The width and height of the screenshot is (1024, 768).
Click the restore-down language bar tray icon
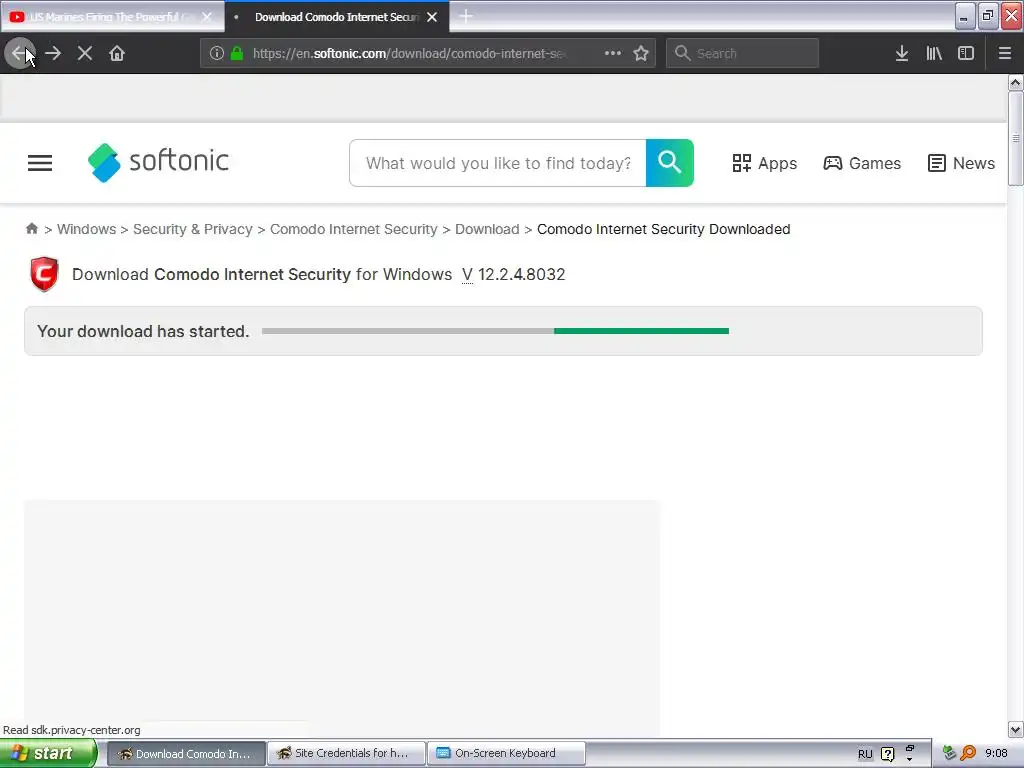[x=910, y=748]
